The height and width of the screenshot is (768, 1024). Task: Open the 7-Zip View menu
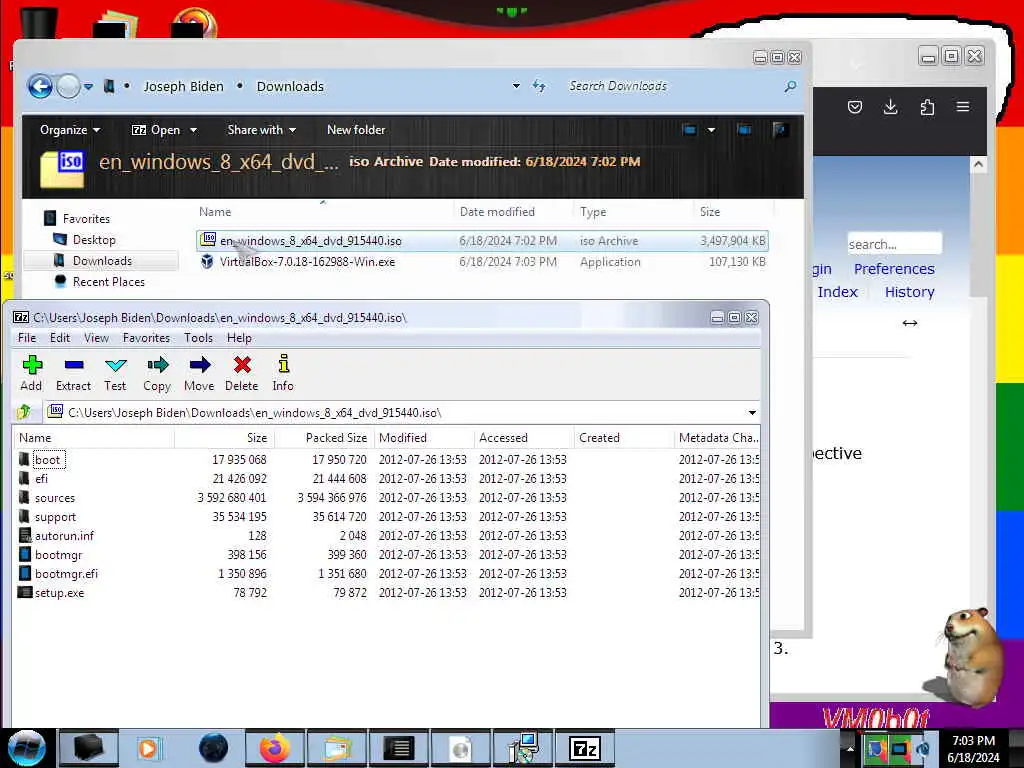point(96,338)
